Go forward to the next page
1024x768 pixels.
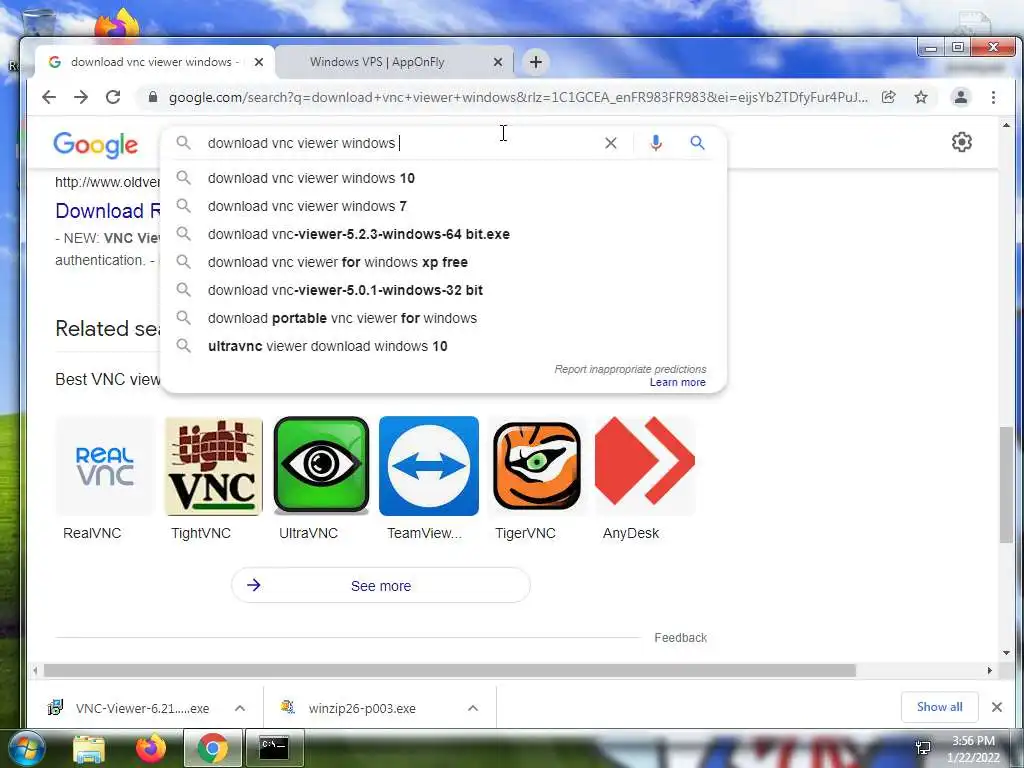click(x=81, y=97)
